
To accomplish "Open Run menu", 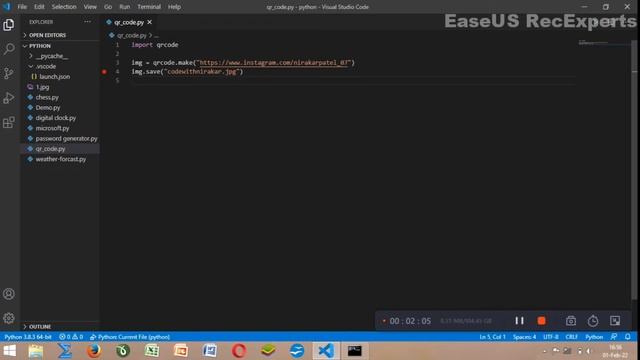I will (124, 7).
